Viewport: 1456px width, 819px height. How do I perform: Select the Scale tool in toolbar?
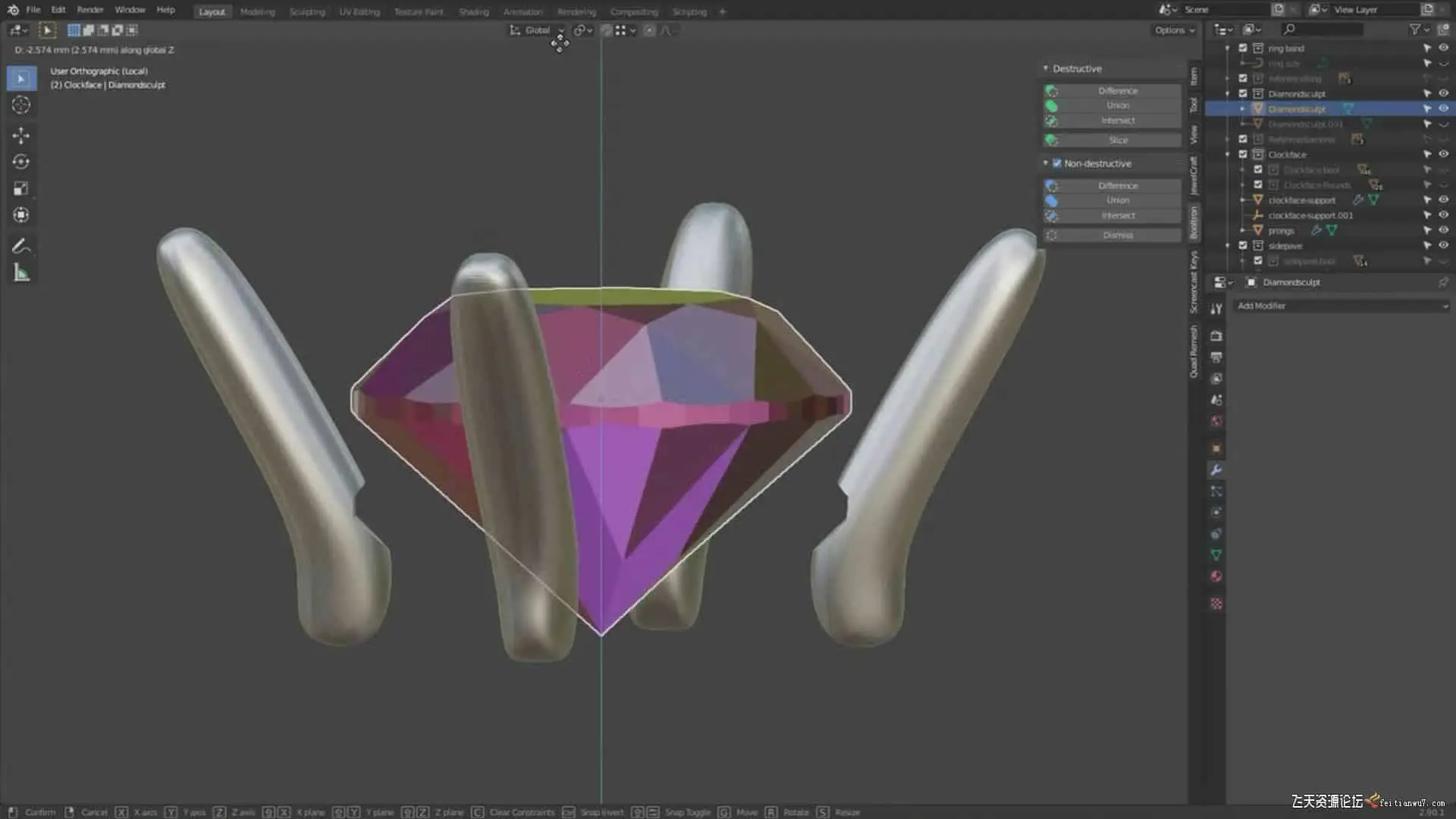pyautogui.click(x=21, y=189)
